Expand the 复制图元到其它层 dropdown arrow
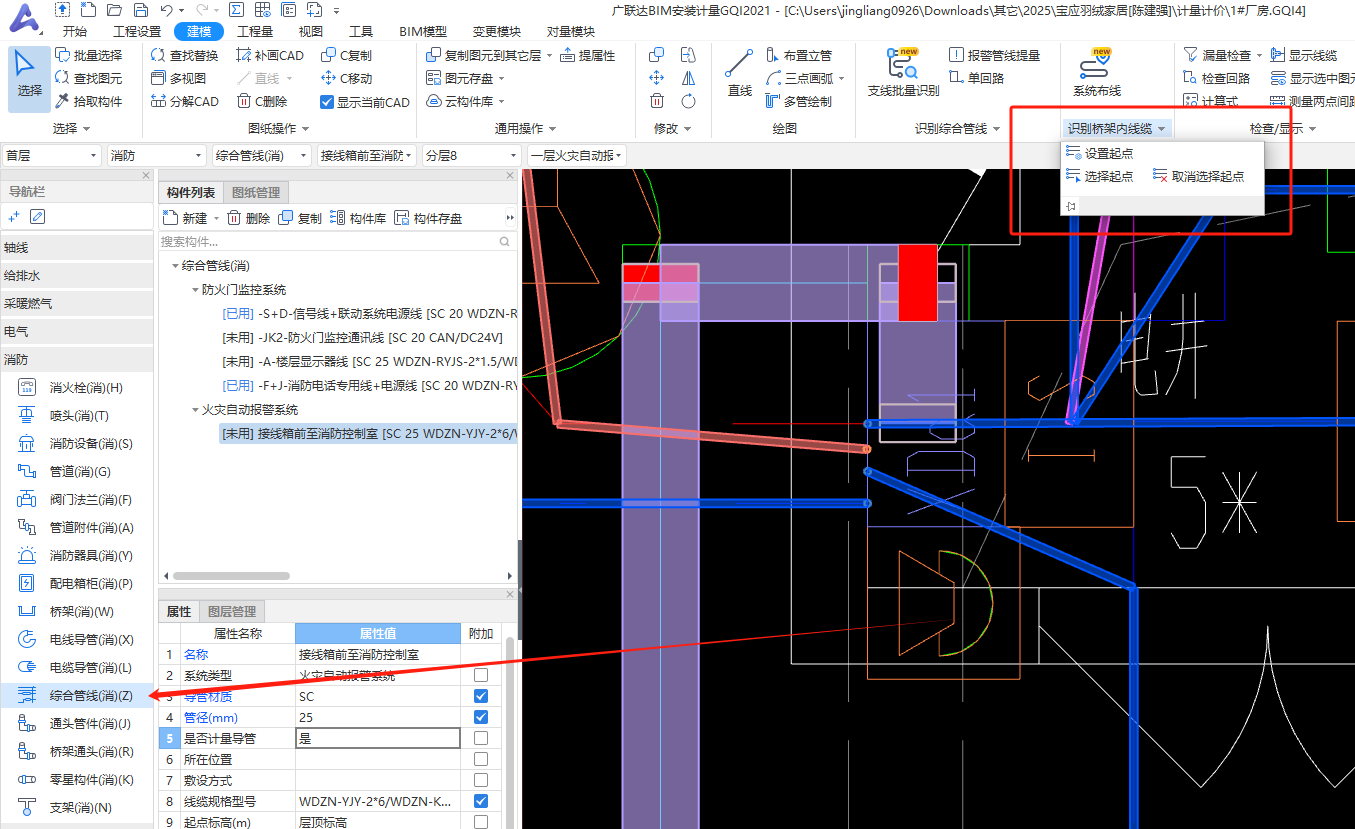The width and height of the screenshot is (1355, 829). 550,56
